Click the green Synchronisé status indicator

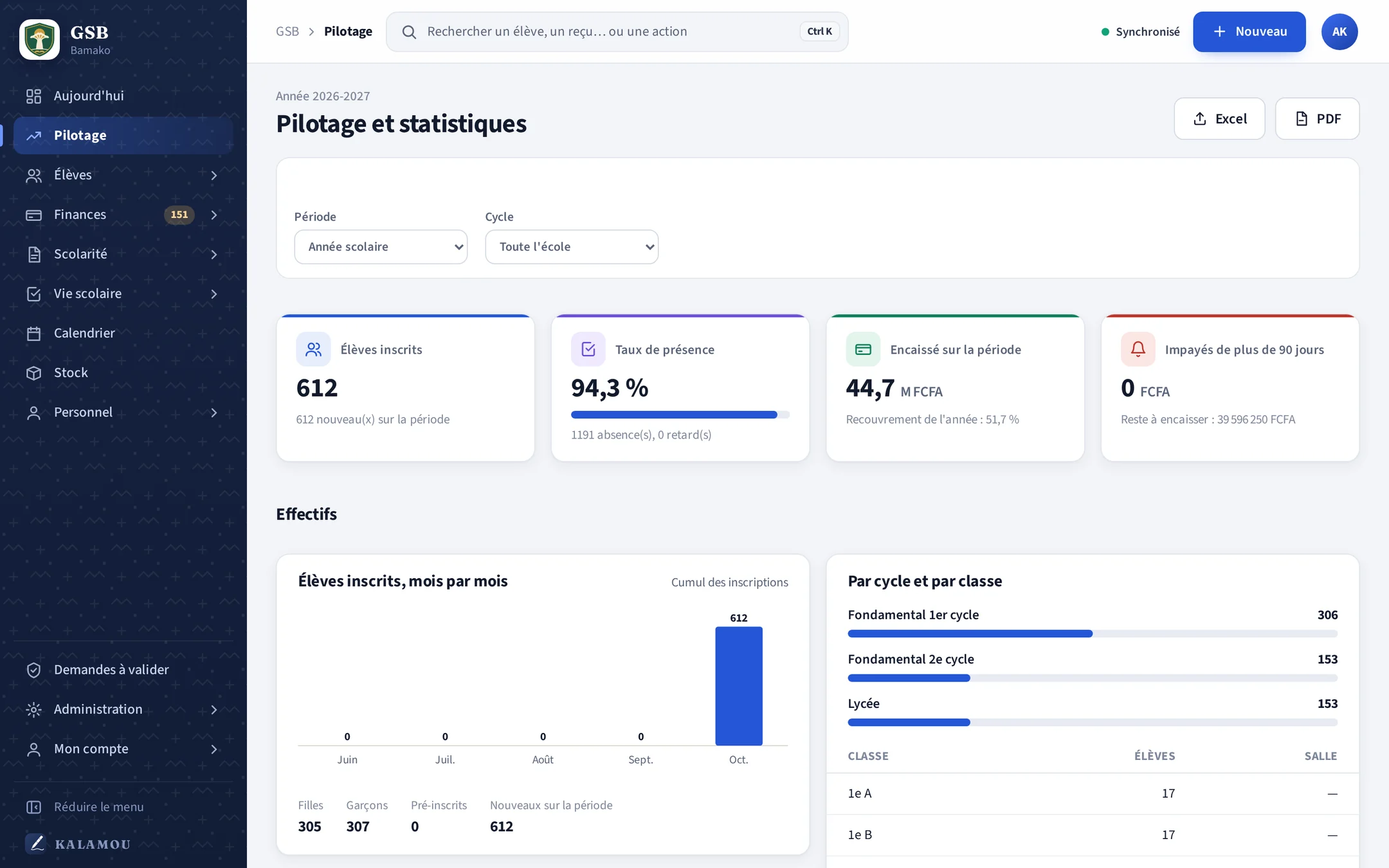coord(1141,32)
